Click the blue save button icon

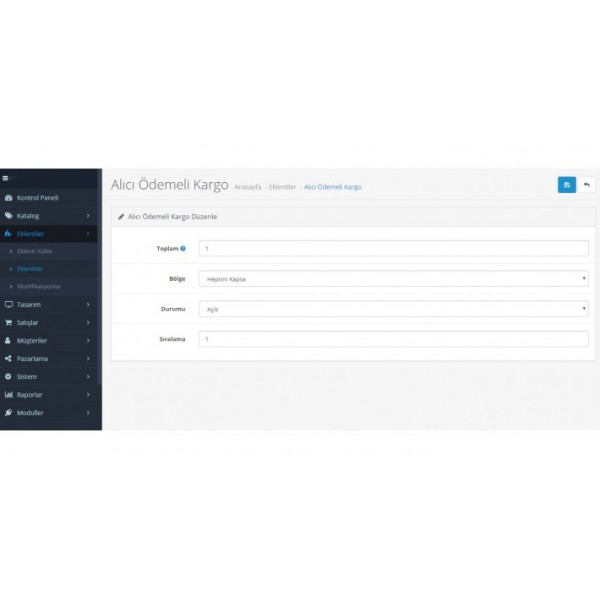pos(567,185)
